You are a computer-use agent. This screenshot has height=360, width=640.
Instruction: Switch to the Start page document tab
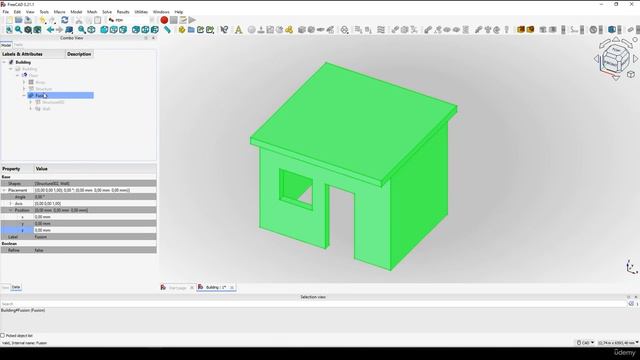(177, 287)
